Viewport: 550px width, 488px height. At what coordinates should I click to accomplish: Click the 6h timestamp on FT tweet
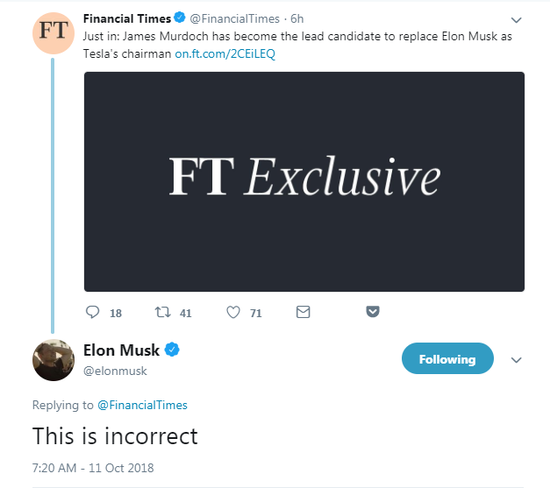[297, 19]
